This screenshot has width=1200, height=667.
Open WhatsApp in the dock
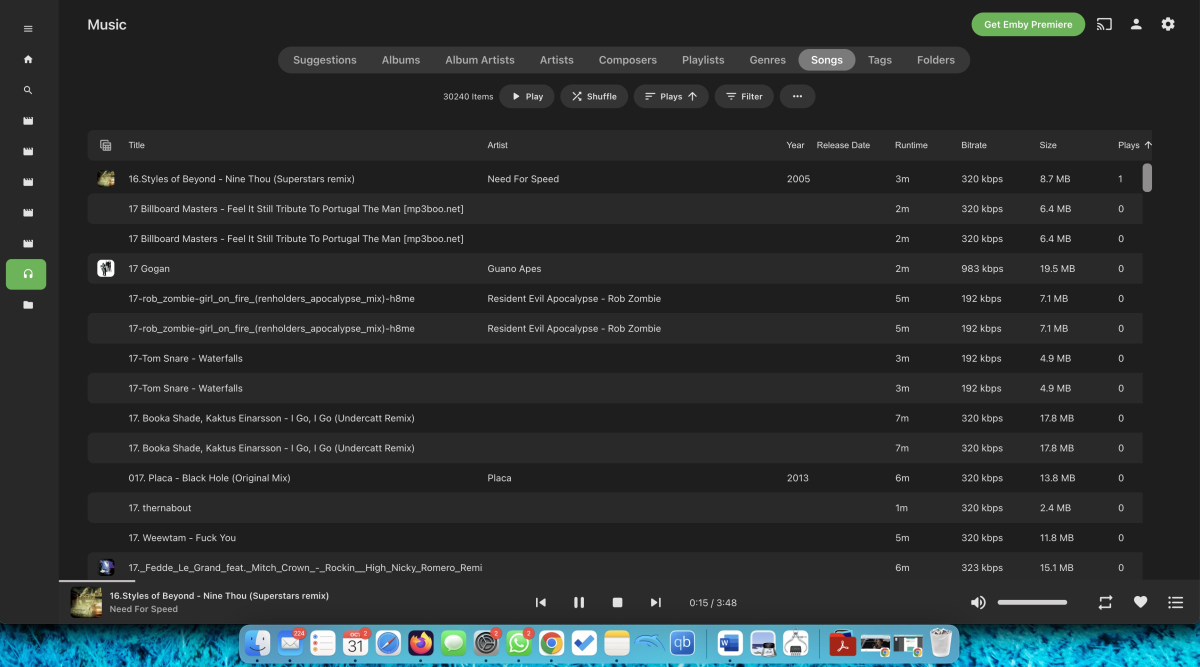[519, 643]
